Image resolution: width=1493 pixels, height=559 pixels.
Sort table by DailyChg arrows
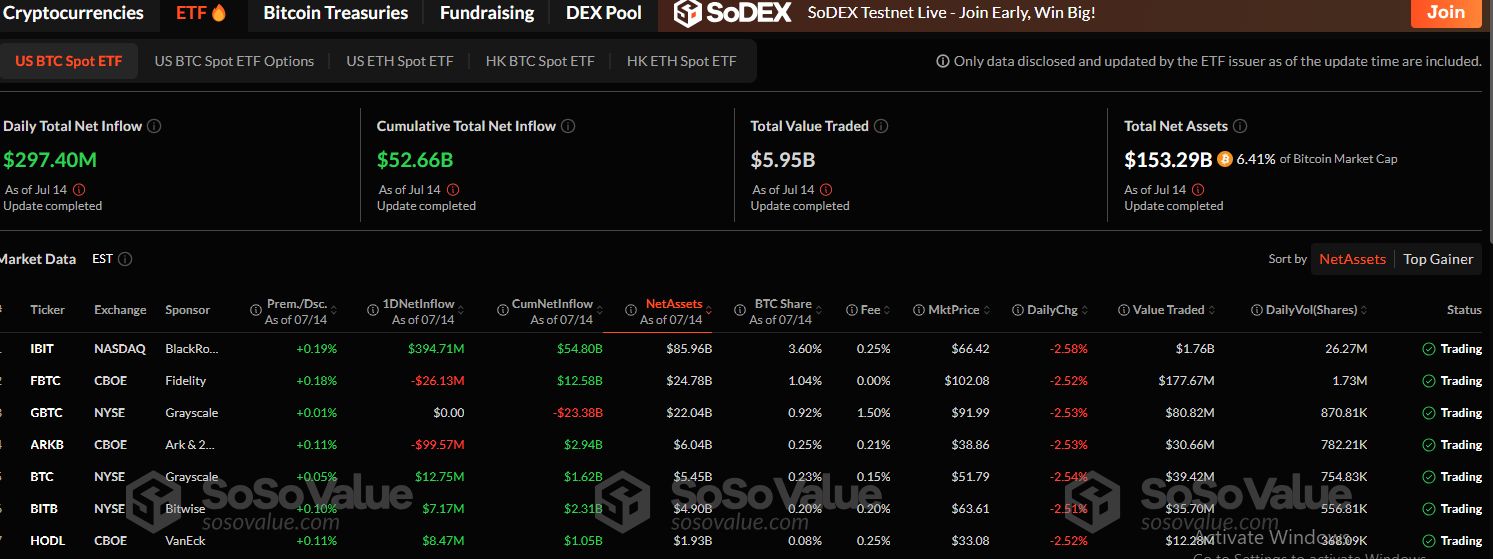1084,310
